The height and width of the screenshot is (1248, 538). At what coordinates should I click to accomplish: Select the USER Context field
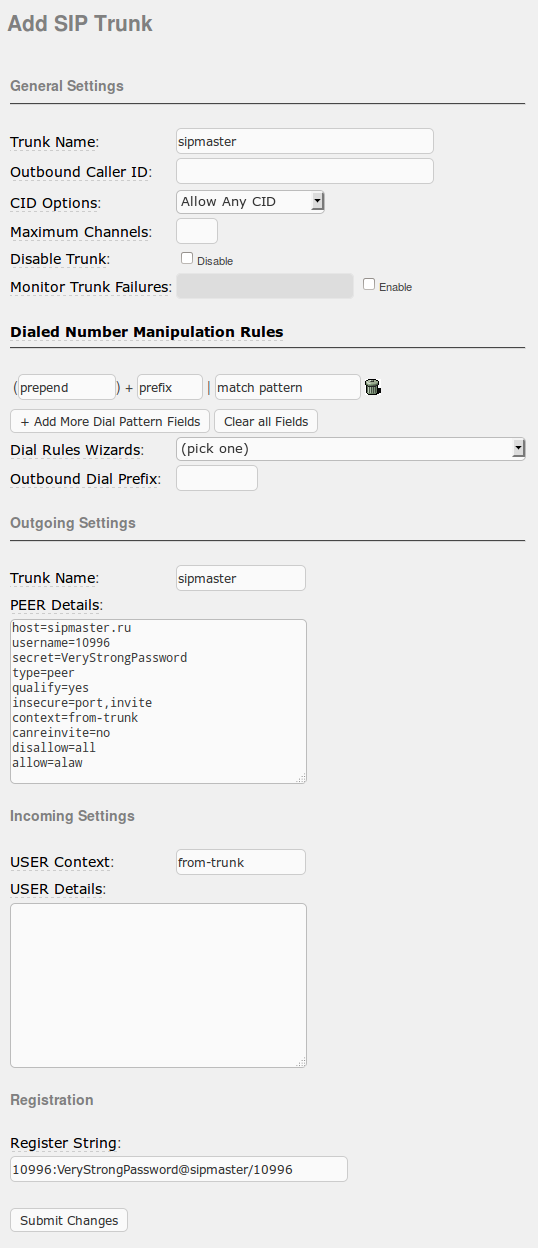(241, 862)
